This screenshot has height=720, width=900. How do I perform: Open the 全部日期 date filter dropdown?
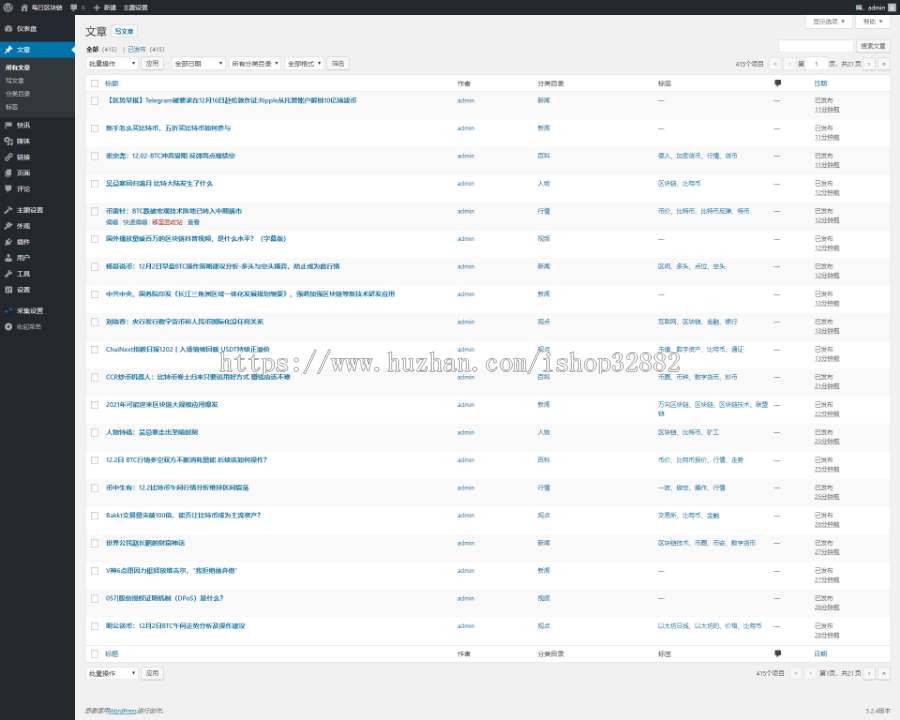point(199,64)
